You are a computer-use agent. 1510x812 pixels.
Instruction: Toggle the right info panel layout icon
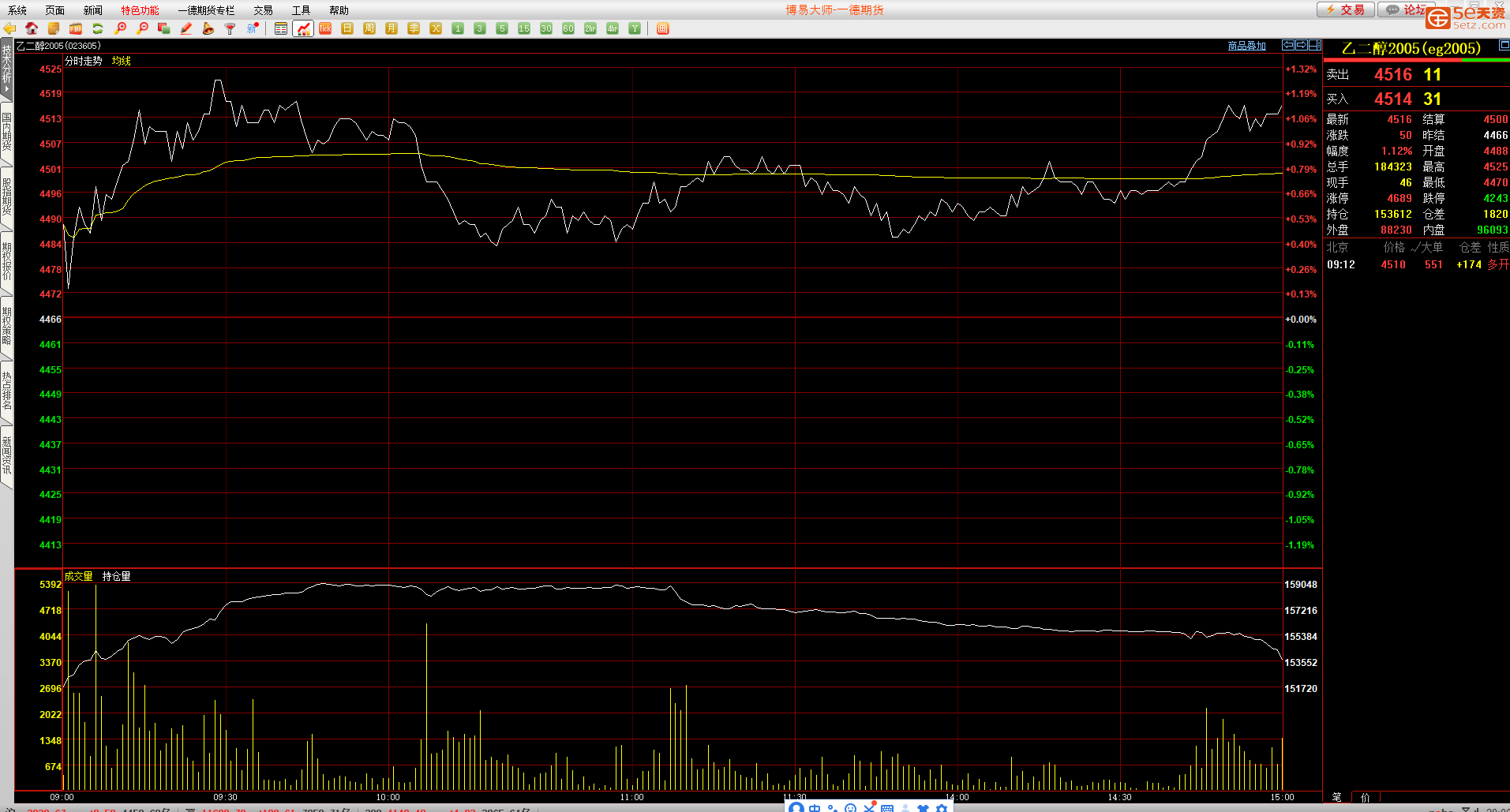tap(1504, 46)
